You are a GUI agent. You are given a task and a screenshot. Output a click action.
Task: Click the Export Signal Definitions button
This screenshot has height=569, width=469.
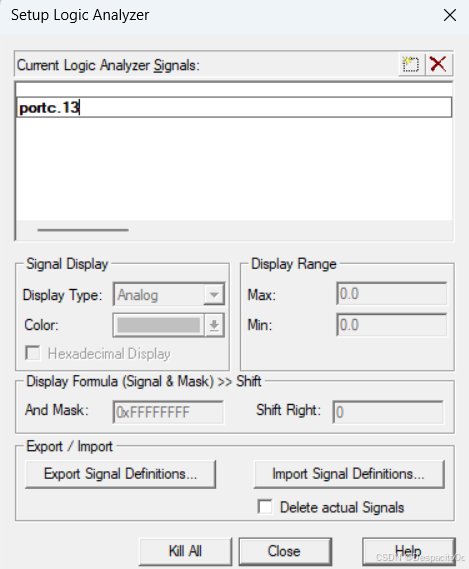pyautogui.click(x=121, y=474)
